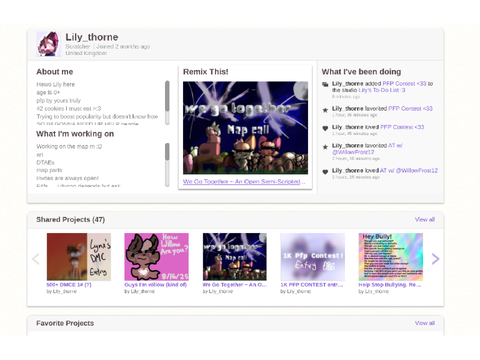This screenshot has height=360, width=480.
Task: View all Favorite Projects
Action: pyautogui.click(x=425, y=323)
